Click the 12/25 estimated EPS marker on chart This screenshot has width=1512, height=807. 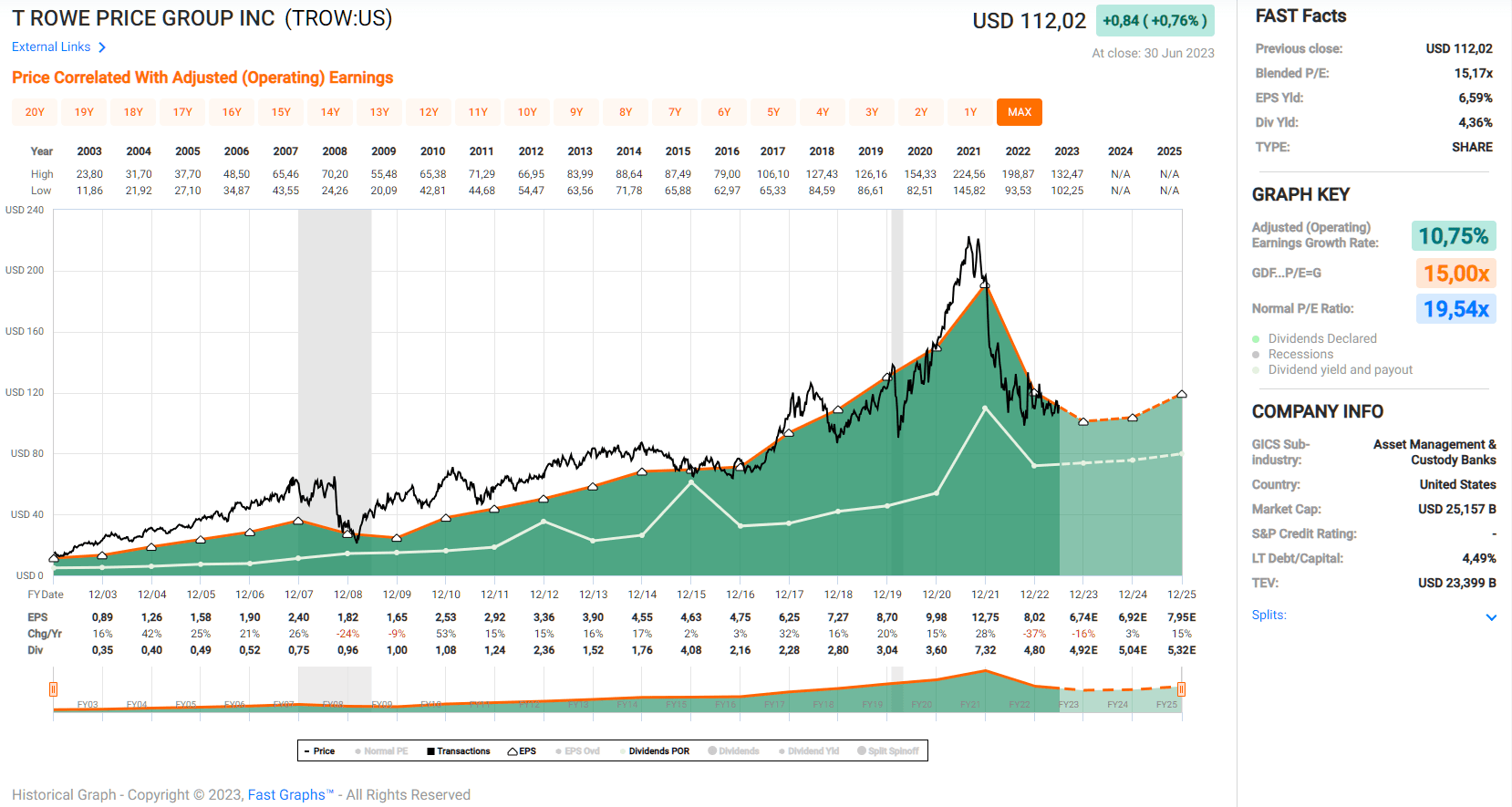point(1182,394)
